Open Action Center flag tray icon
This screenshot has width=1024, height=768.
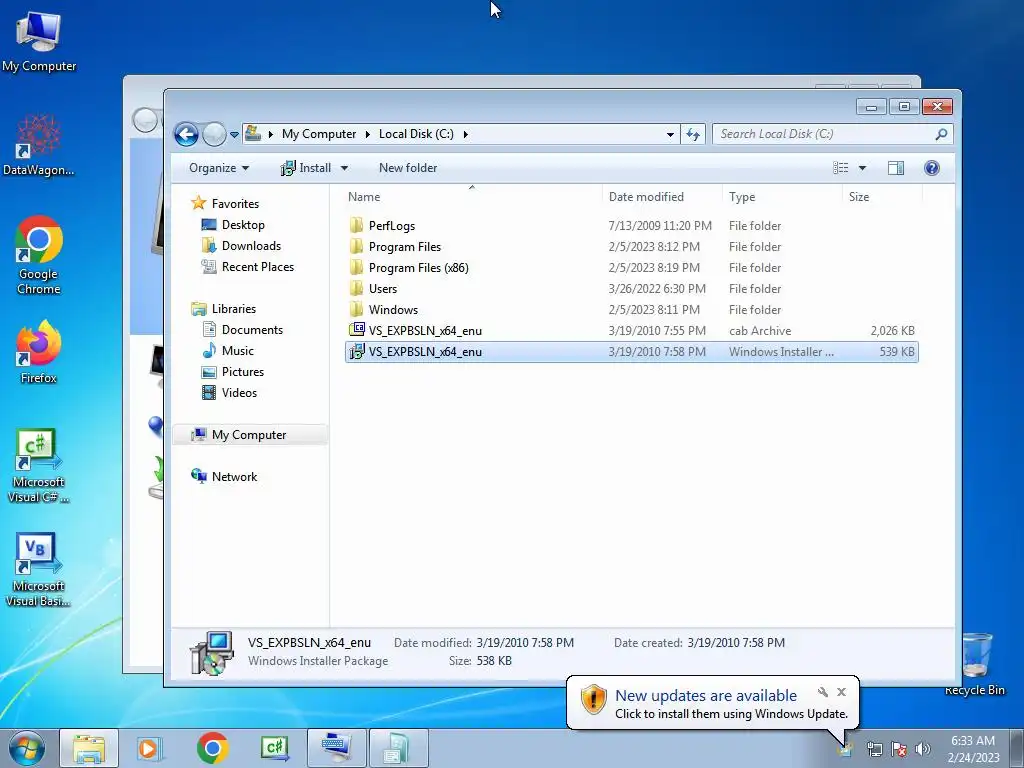(899, 749)
